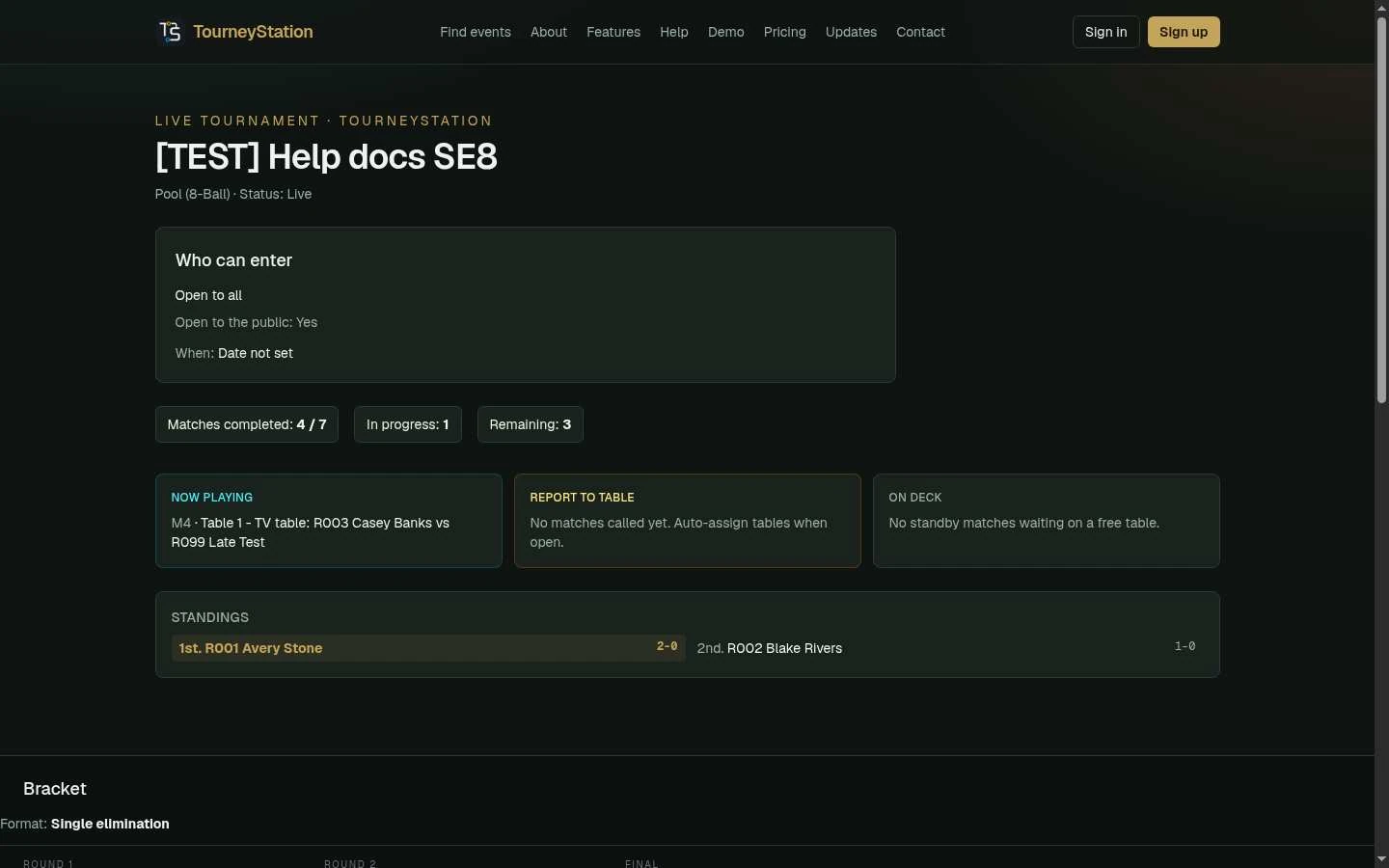1389x868 pixels.
Task: Select the Matches completed 4 / 7 chip
Action: click(x=247, y=424)
